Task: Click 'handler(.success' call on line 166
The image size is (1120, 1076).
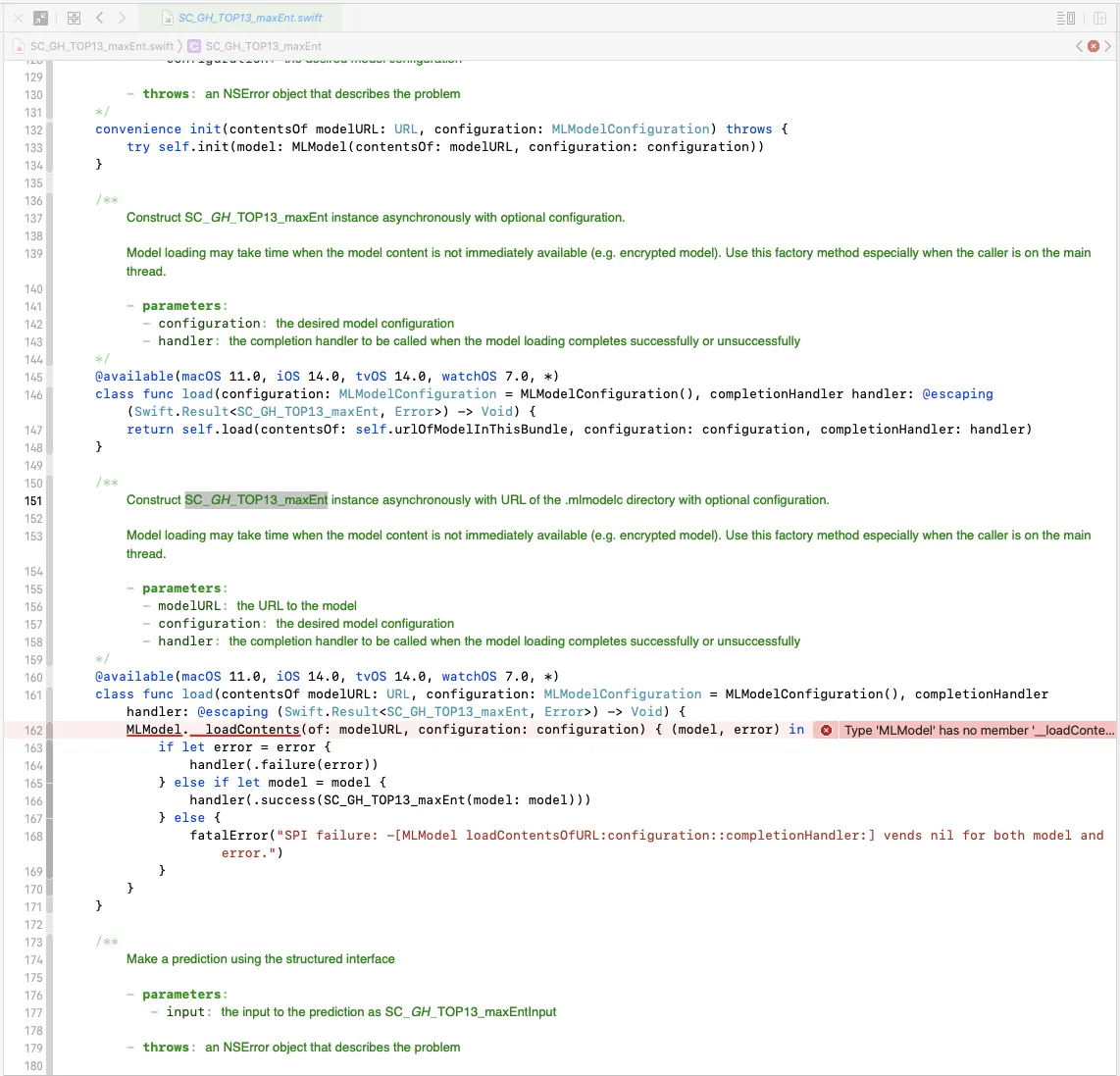Action: coord(253,800)
